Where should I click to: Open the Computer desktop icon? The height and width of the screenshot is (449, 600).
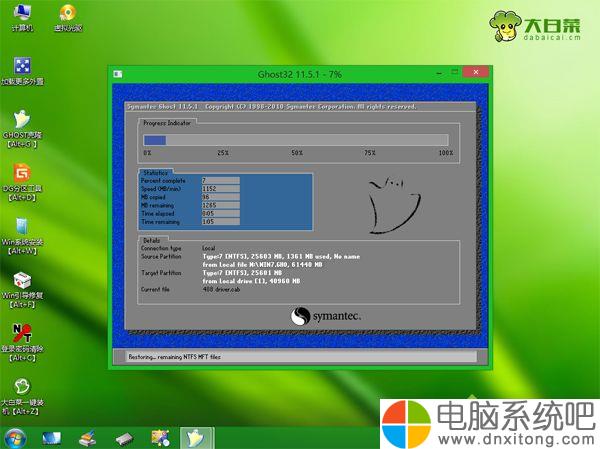(22, 17)
